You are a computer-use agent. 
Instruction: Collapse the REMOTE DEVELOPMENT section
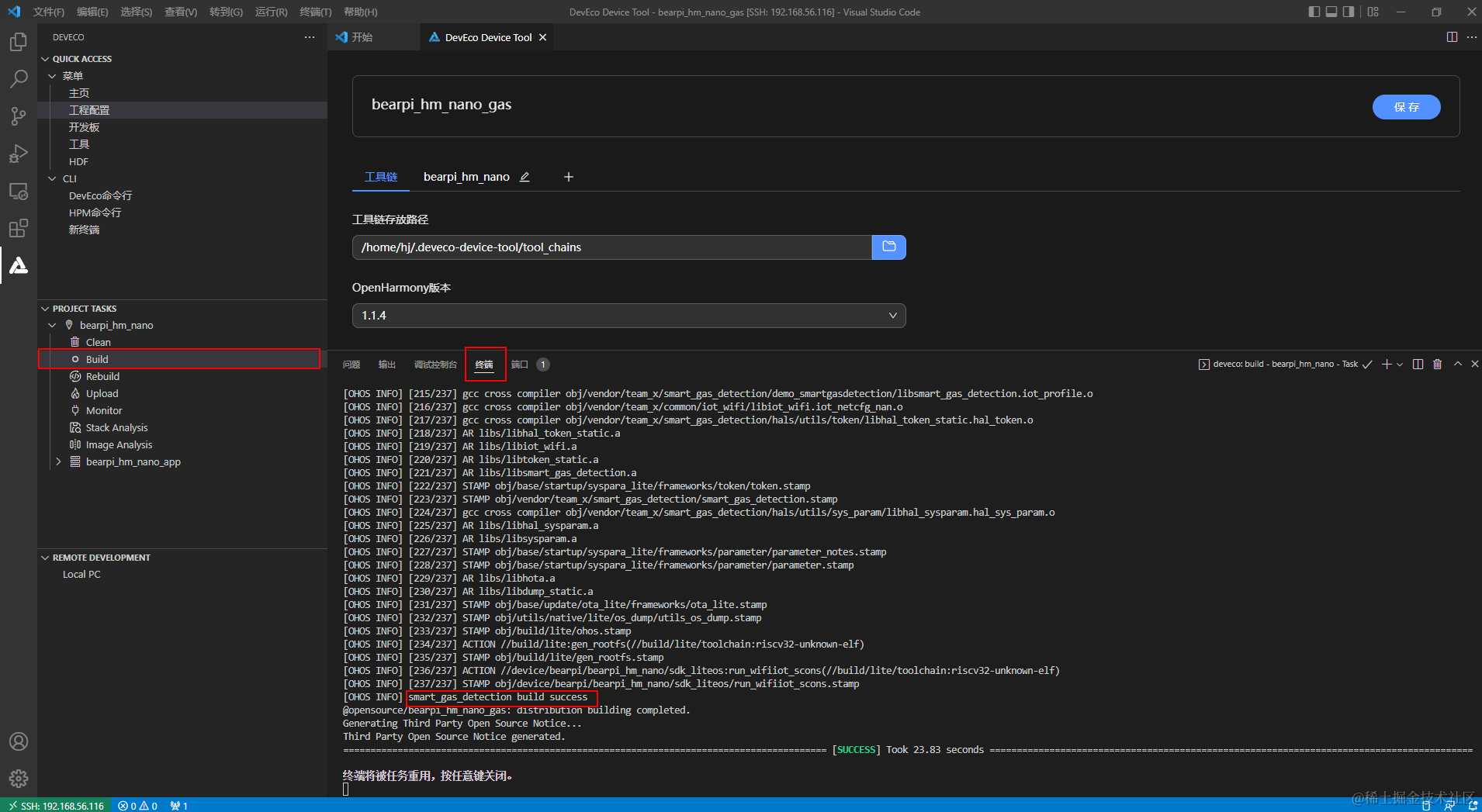[x=45, y=558]
